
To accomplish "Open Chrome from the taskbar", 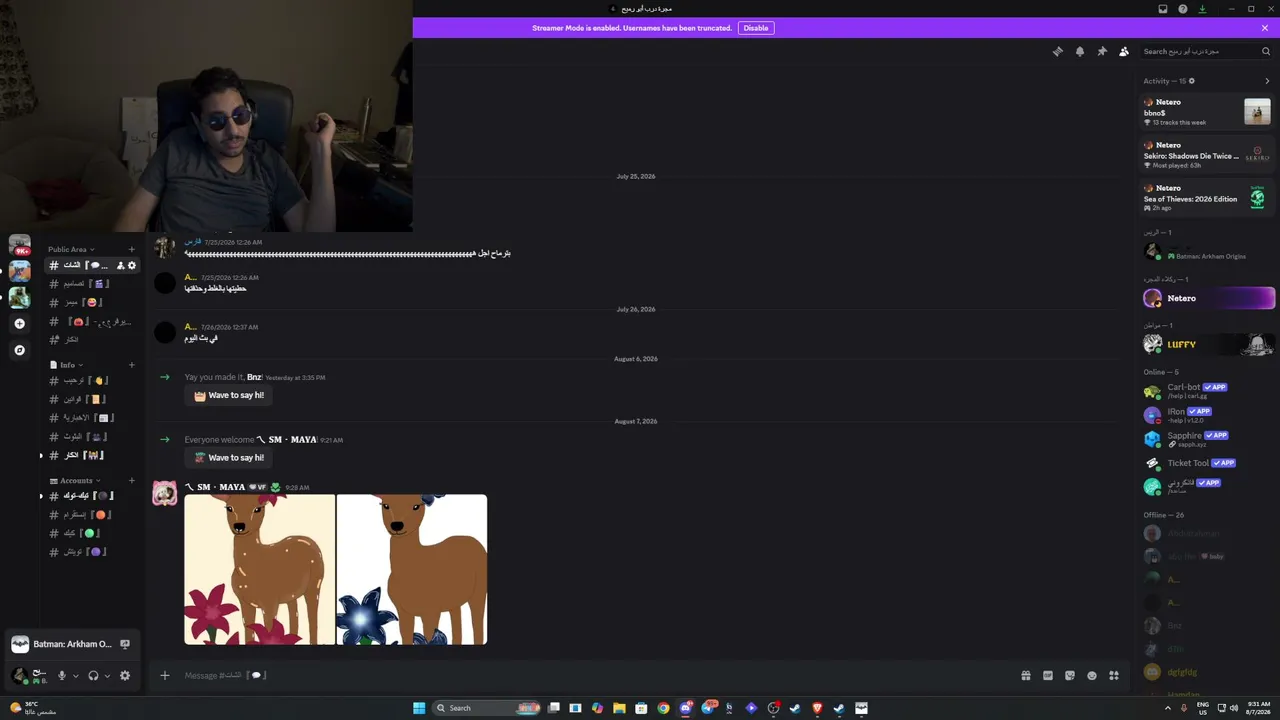I will coord(663,708).
